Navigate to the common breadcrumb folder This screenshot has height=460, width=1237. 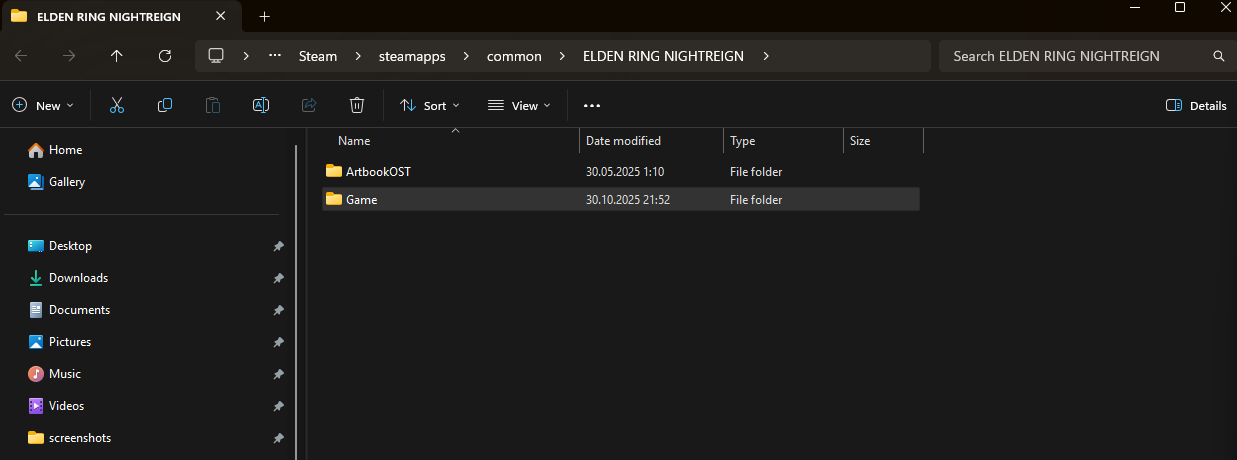click(x=514, y=56)
